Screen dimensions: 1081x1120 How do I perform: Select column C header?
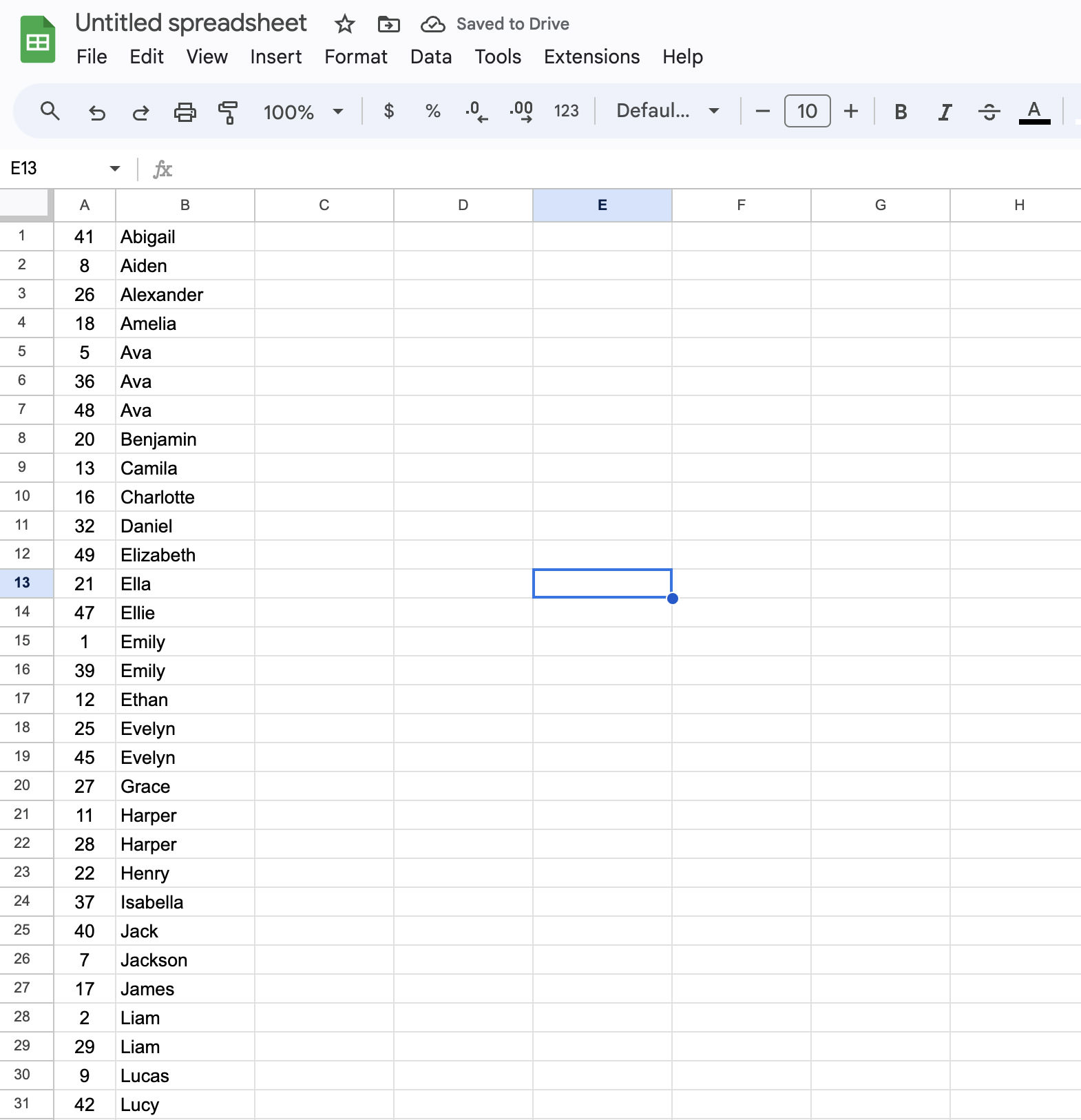[324, 205]
